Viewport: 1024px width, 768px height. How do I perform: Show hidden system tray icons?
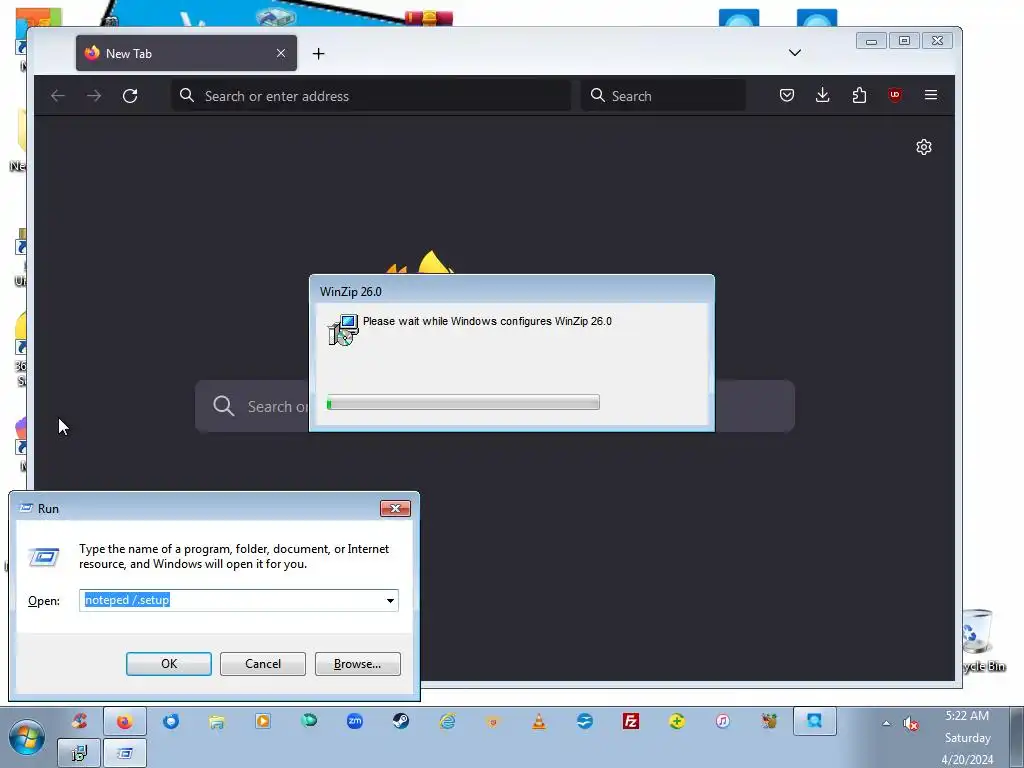point(886,724)
